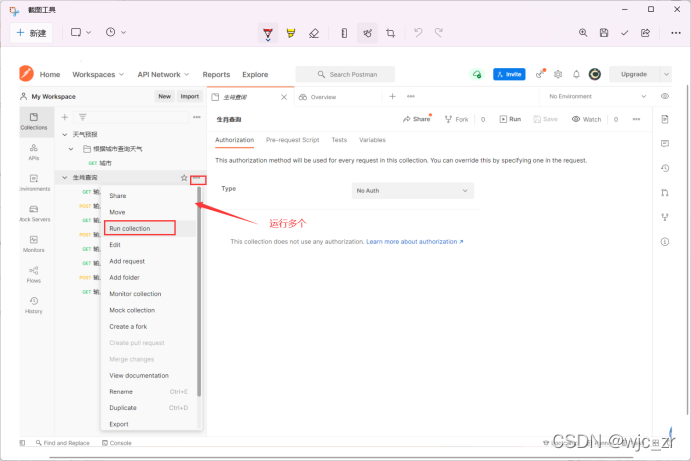Open Console in the status bar

(x=117, y=442)
